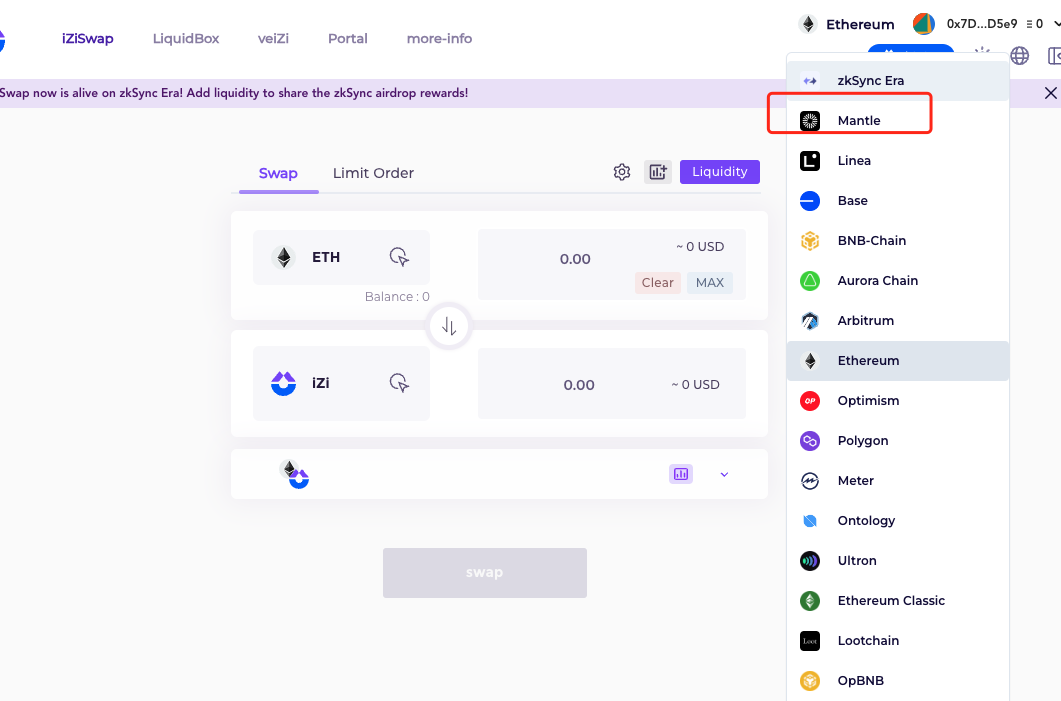
Task: Click the zkSync Era arrows icon
Action: (810, 81)
